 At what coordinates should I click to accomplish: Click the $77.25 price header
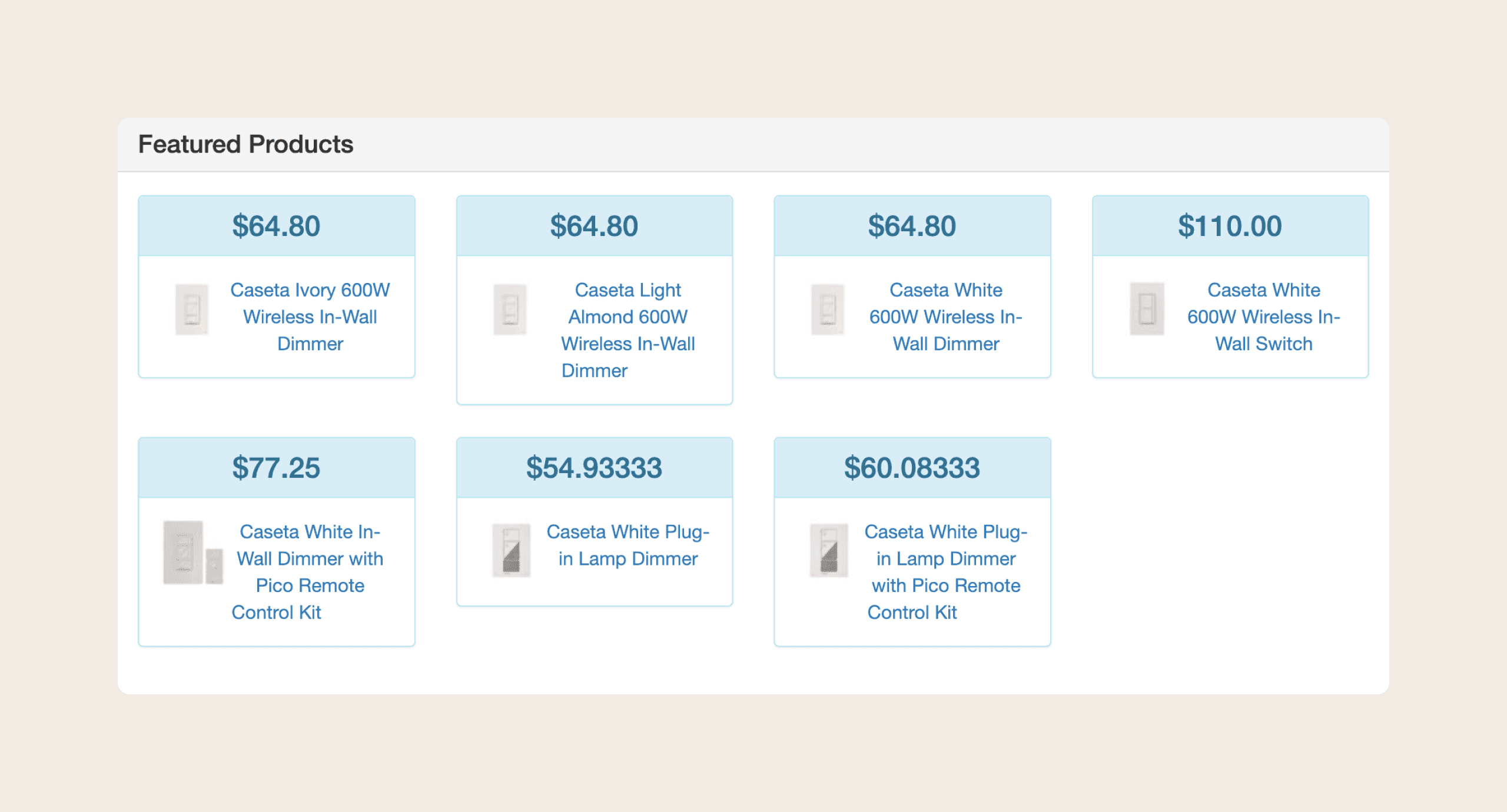[277, 468]
